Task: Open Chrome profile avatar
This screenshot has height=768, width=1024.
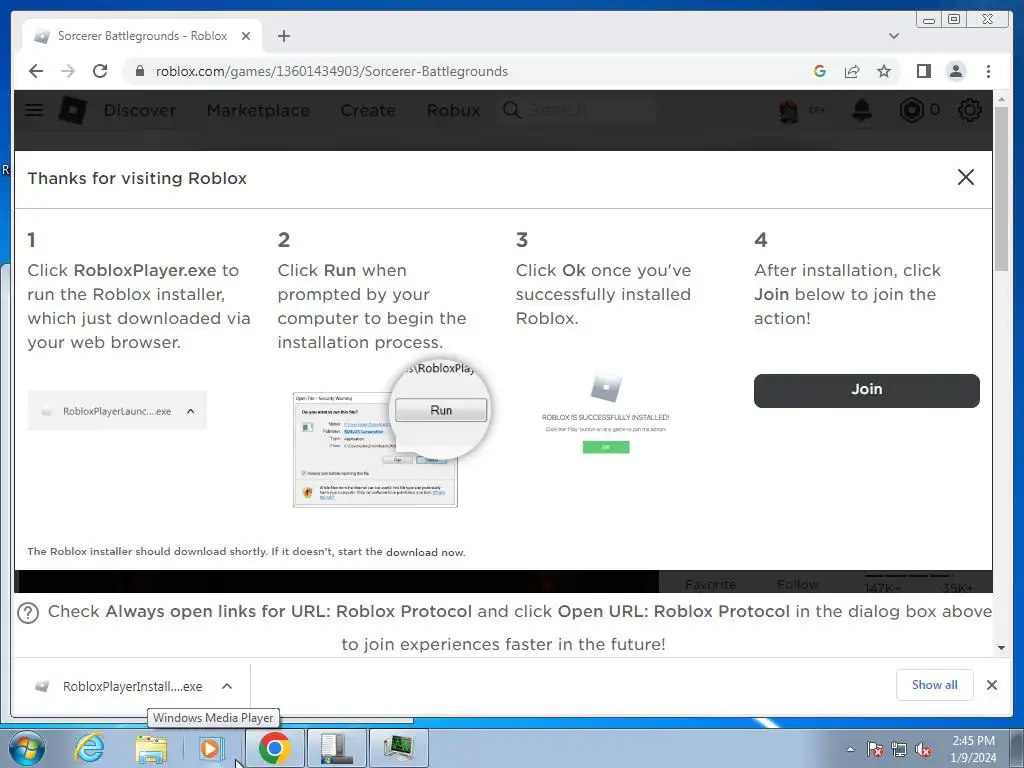Action: [955, 71]
